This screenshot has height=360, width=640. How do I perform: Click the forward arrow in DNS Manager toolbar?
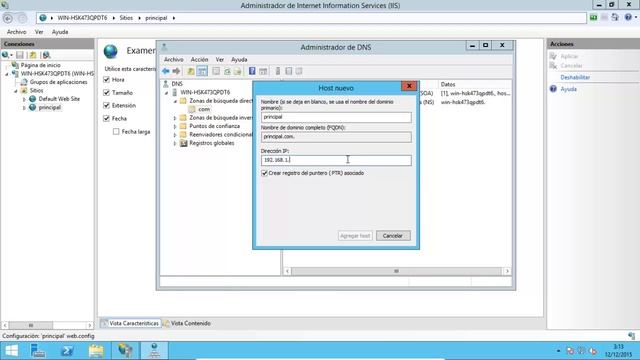(176, 71)
